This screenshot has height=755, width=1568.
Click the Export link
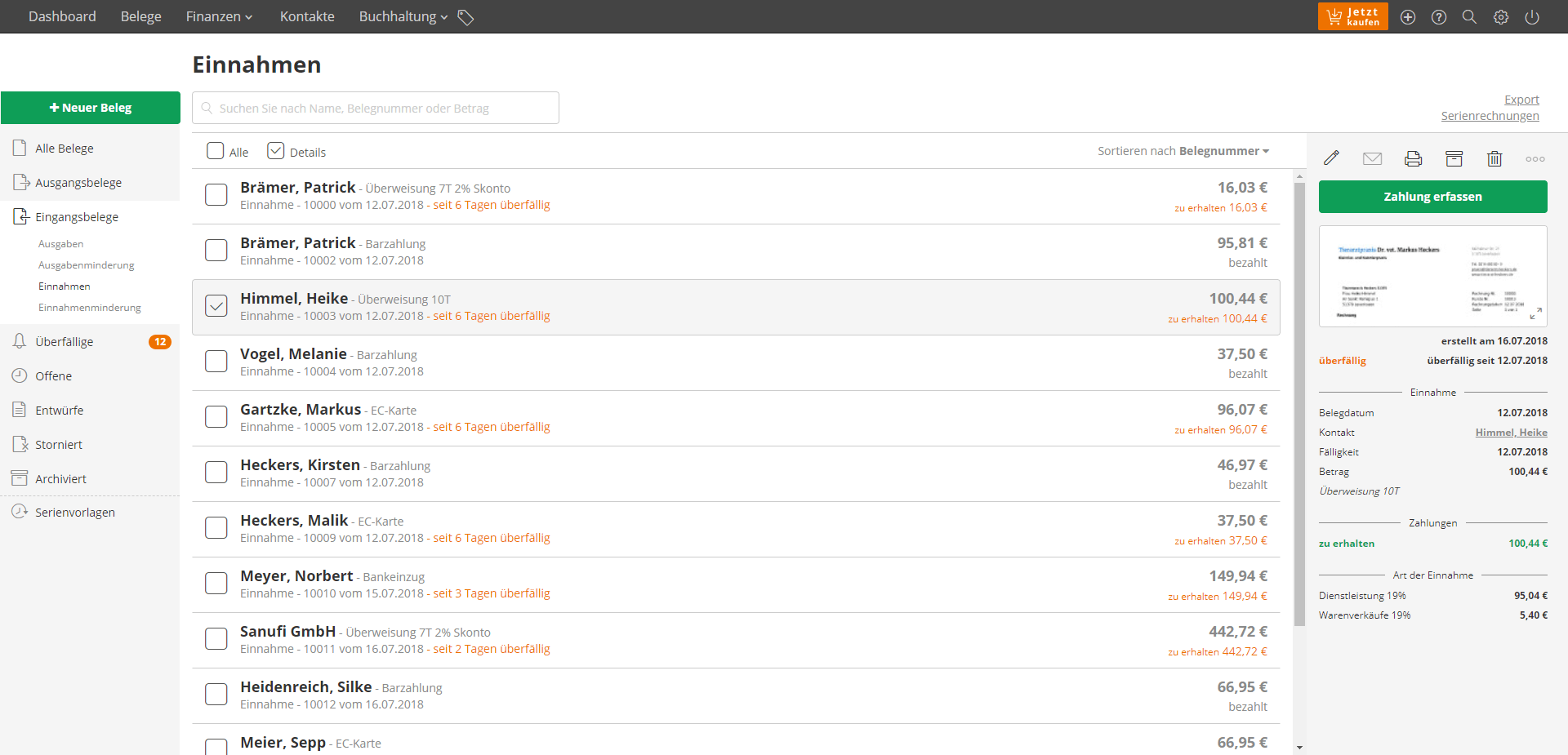[x=1521, y=100]
